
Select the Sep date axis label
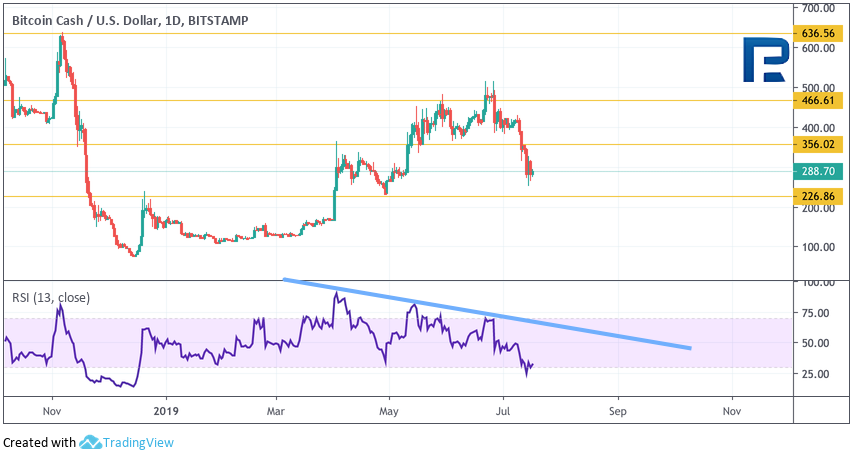[617, 410]
